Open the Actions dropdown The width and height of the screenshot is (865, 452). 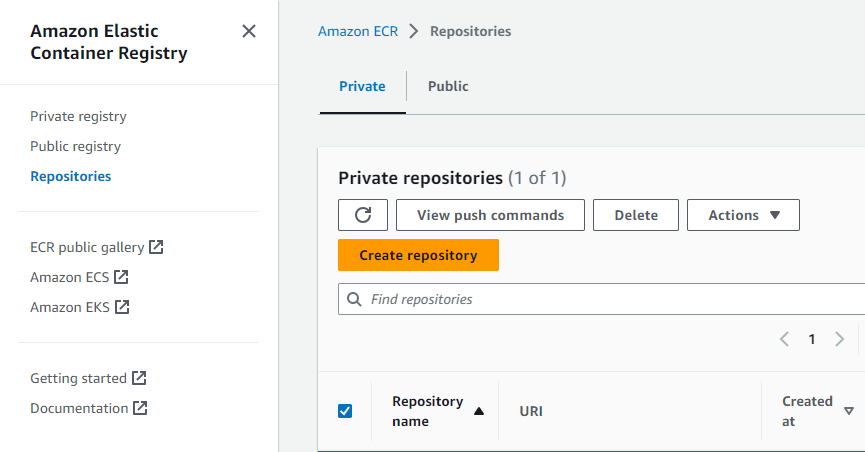click(743, 215)
